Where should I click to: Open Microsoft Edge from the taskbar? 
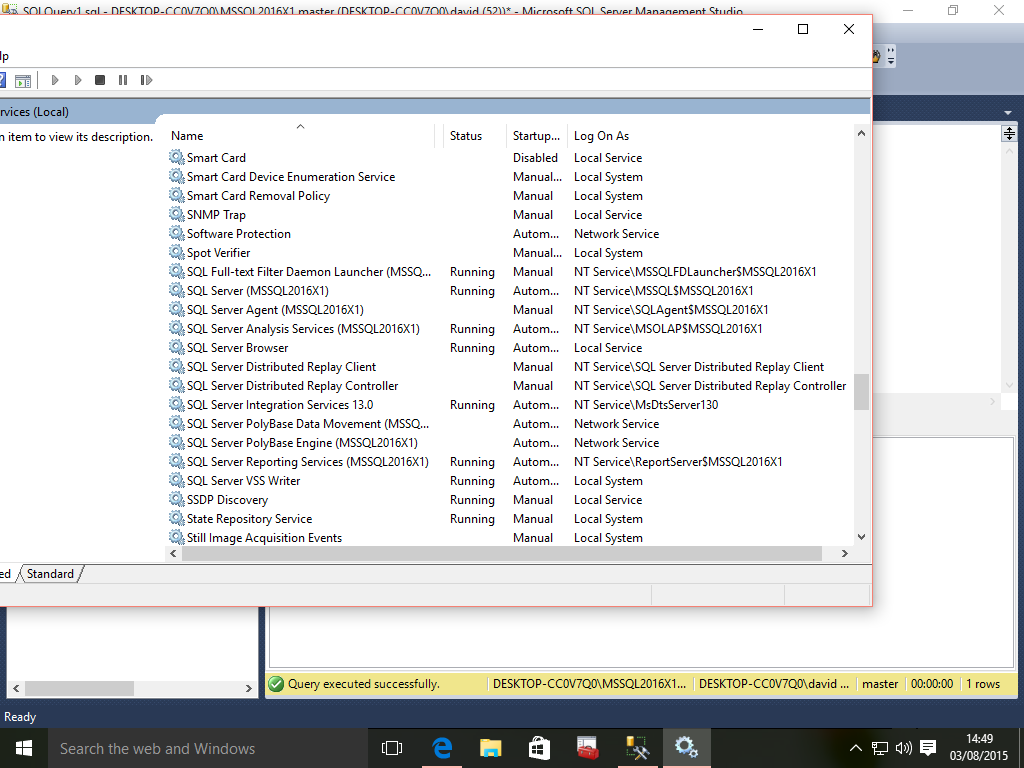pos(442,748)
